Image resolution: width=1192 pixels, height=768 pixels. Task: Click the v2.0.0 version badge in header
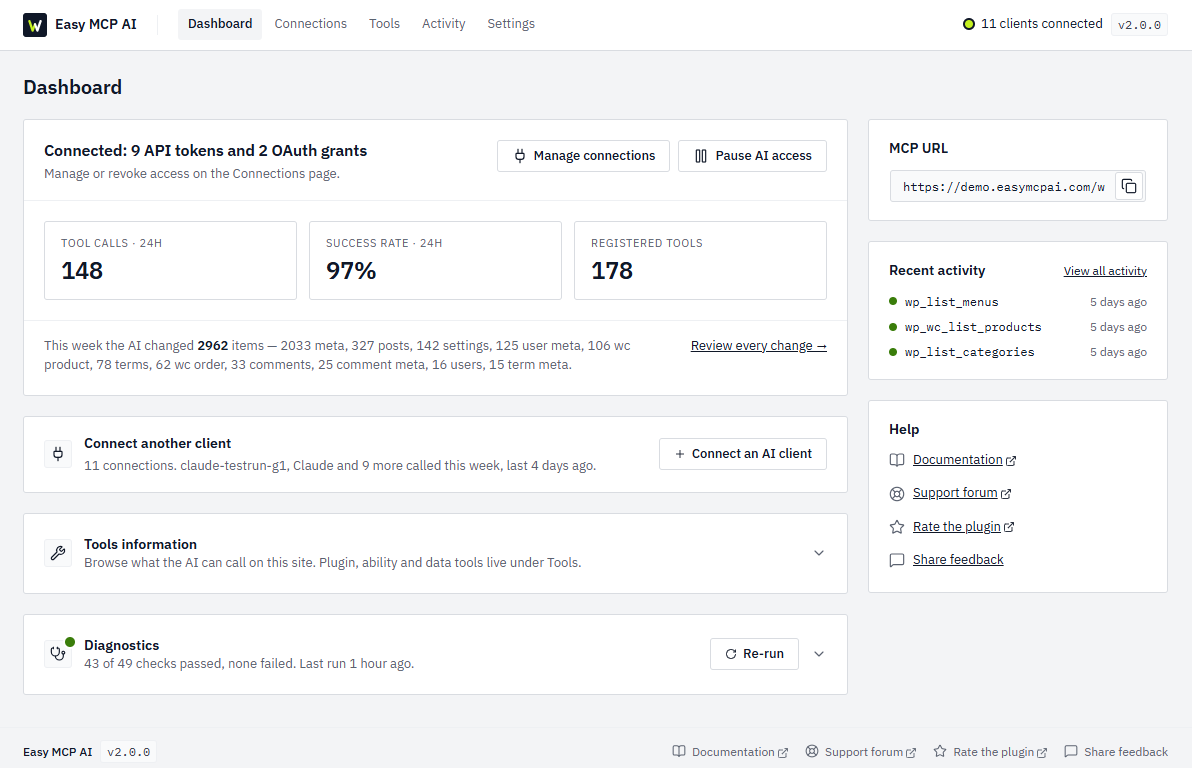point(1139,25)
